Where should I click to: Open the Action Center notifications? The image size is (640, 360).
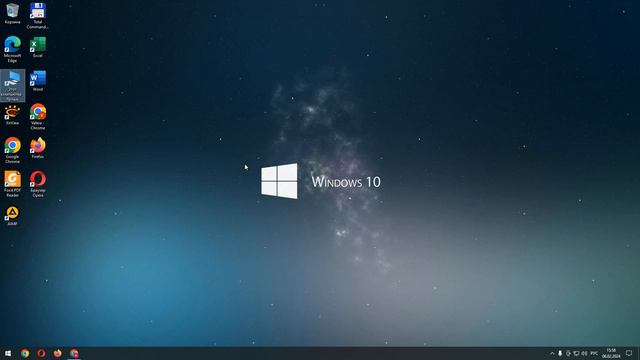pyautogui.click(x=629, y=353)
